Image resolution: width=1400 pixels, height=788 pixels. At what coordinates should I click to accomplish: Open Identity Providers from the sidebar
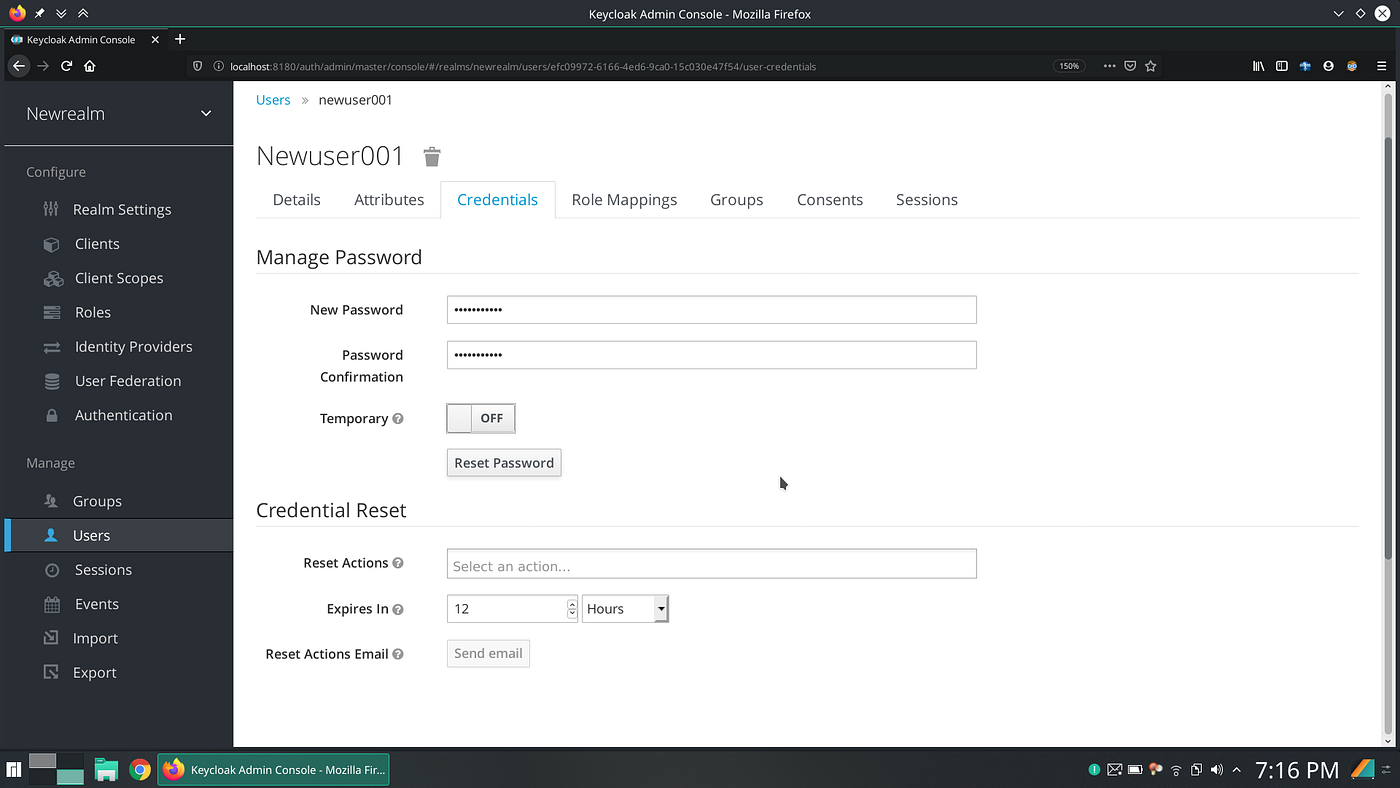(x=52, y=346)
